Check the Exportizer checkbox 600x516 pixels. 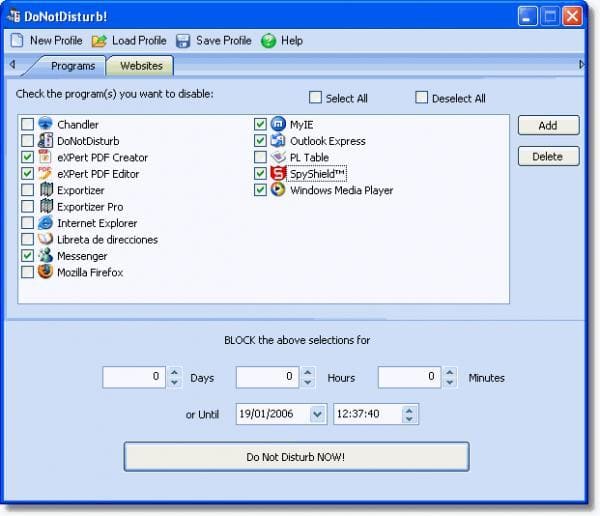tap(27, 190)
